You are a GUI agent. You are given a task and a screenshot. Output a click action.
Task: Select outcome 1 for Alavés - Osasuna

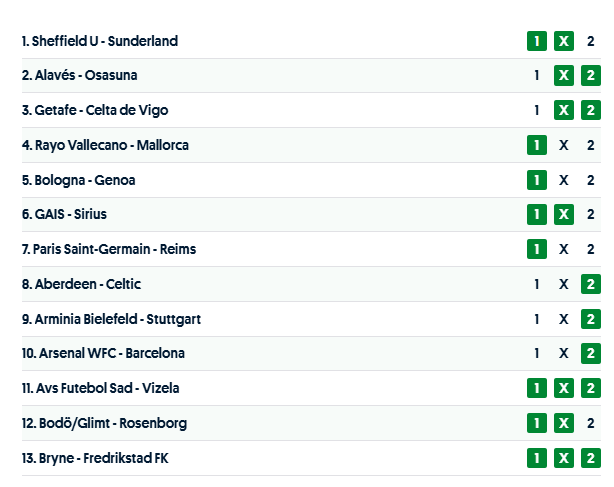(x=537, y=76)
